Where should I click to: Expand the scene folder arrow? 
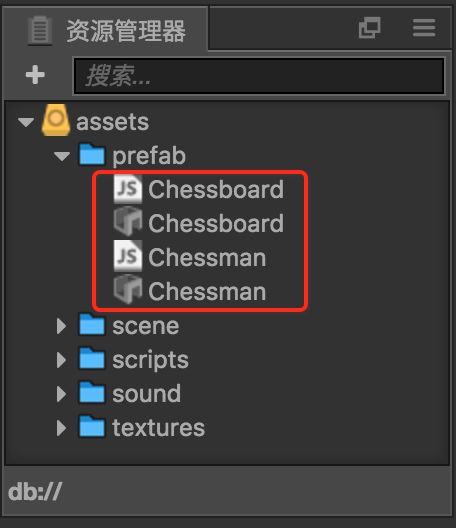point(61,326)
